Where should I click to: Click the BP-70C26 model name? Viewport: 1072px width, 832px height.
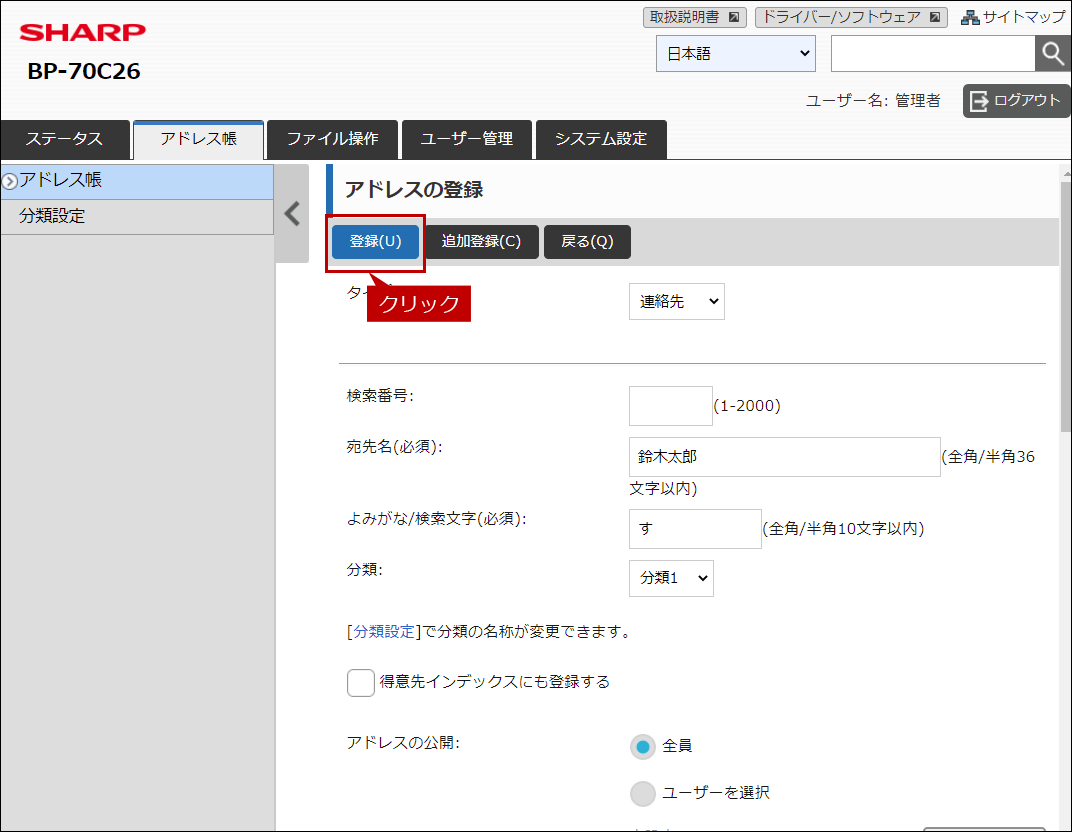(83, 71)
